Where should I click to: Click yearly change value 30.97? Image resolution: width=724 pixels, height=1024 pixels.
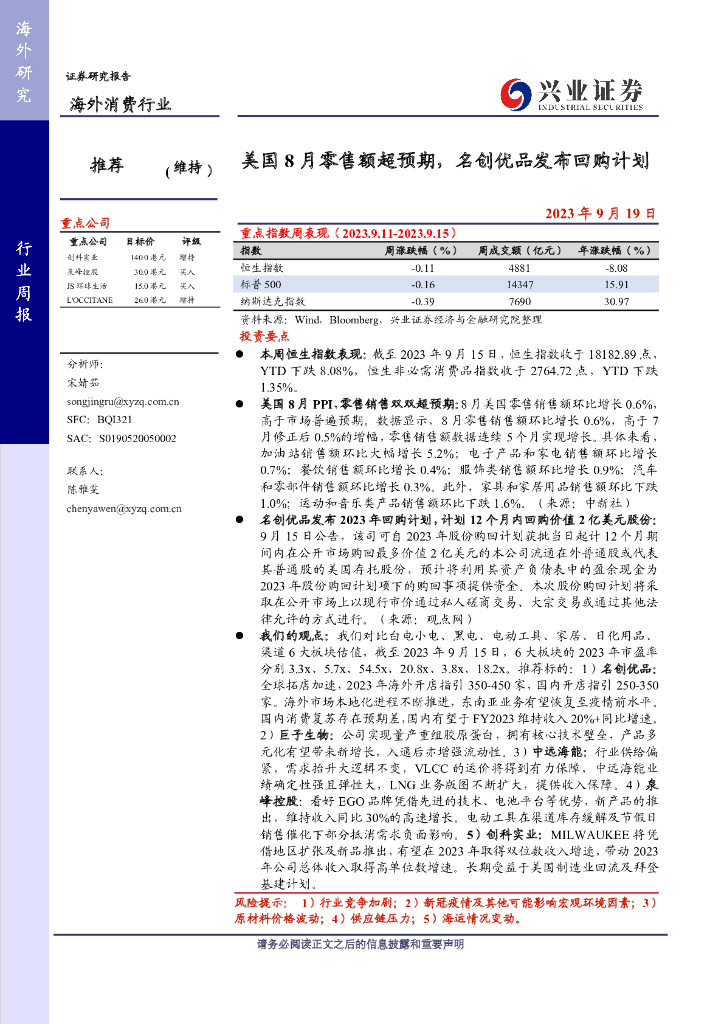tap(616, 302)
